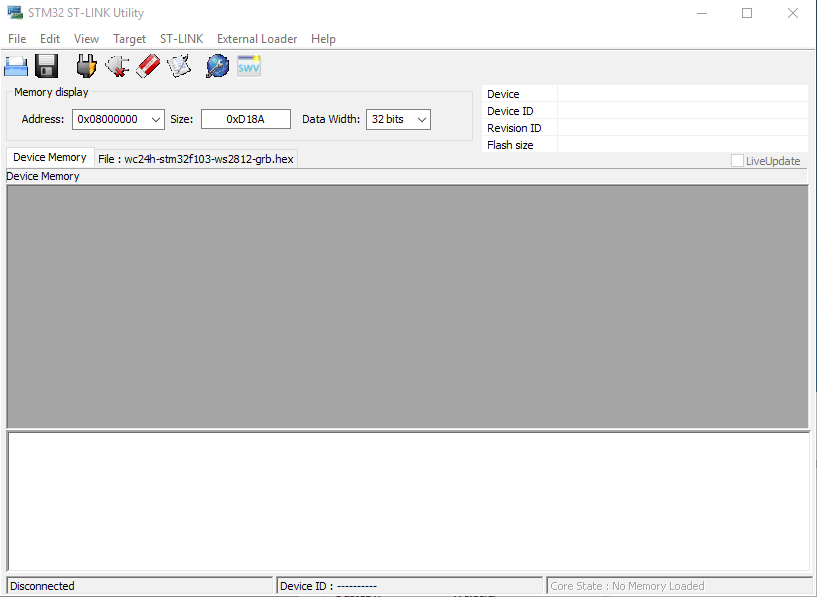Open the Help menu
Viewport: 817px width, 597px height.
323,39
